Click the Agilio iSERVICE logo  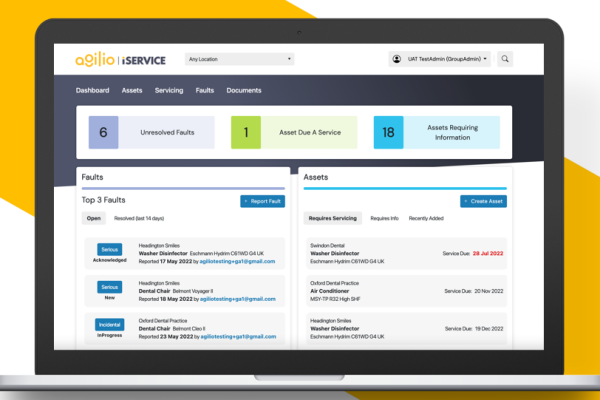point(121,59)
